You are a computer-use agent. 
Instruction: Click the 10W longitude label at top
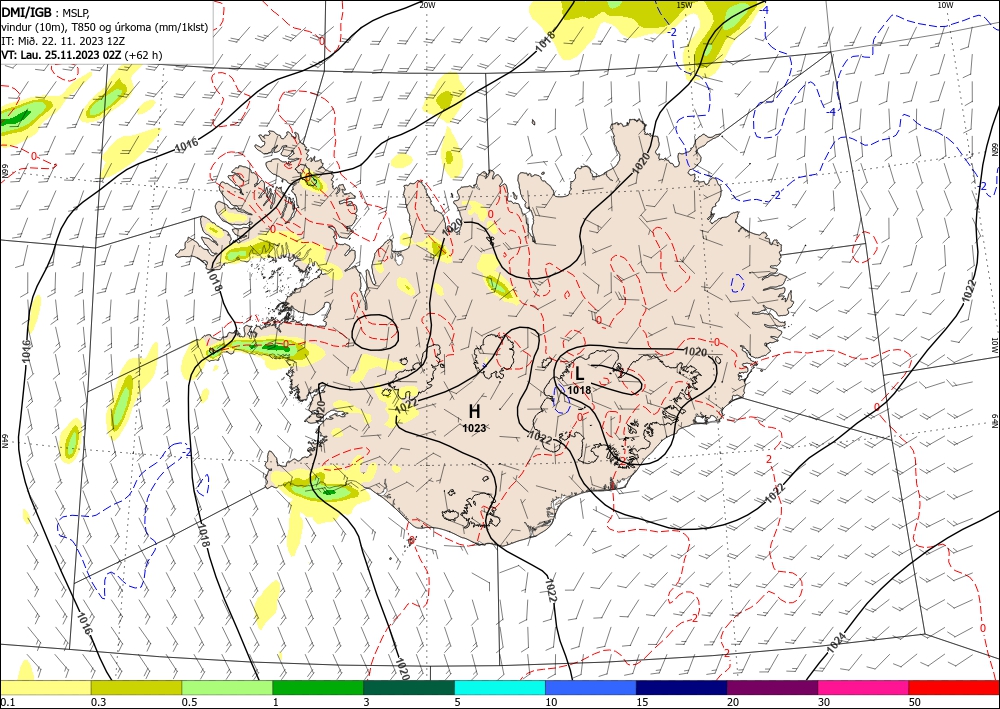(x=945, y=5)
